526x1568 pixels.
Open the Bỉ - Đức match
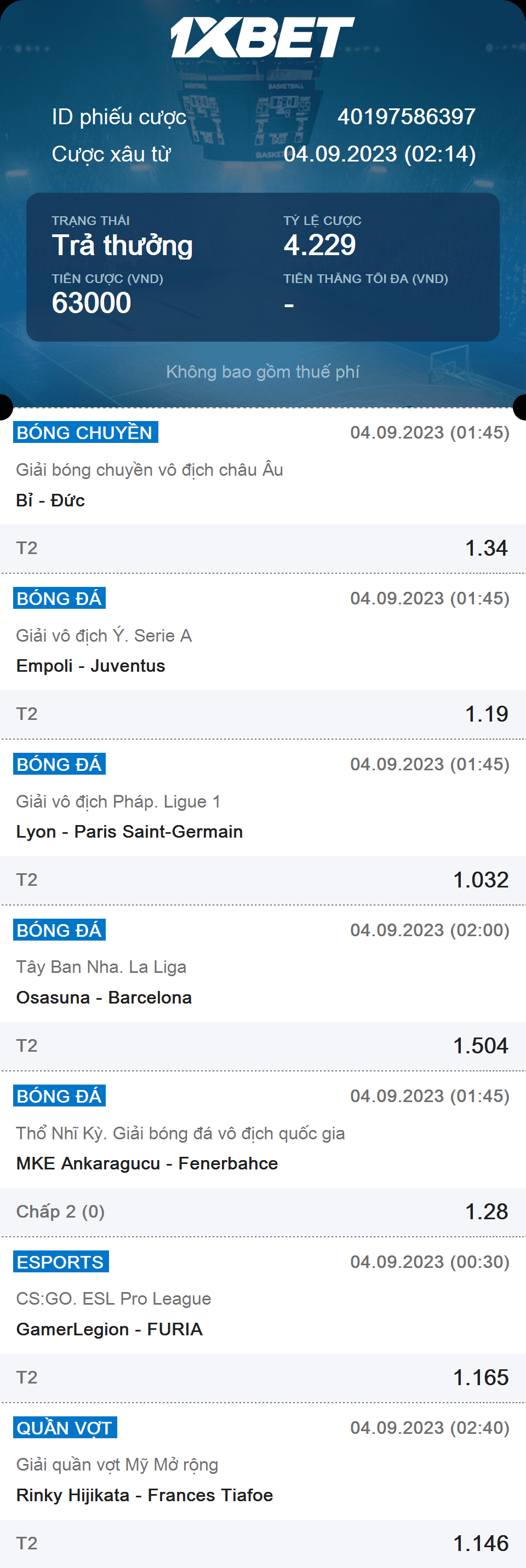pos(50,500)
